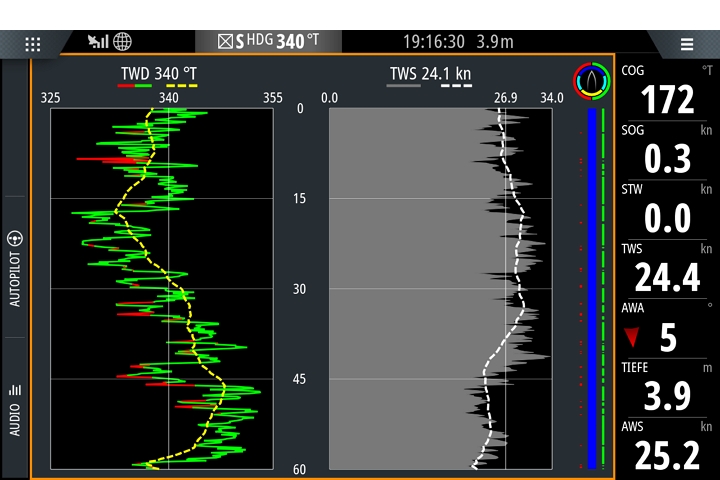Click the crossed-box standby icon beside HDG

(x=225, y=42)
